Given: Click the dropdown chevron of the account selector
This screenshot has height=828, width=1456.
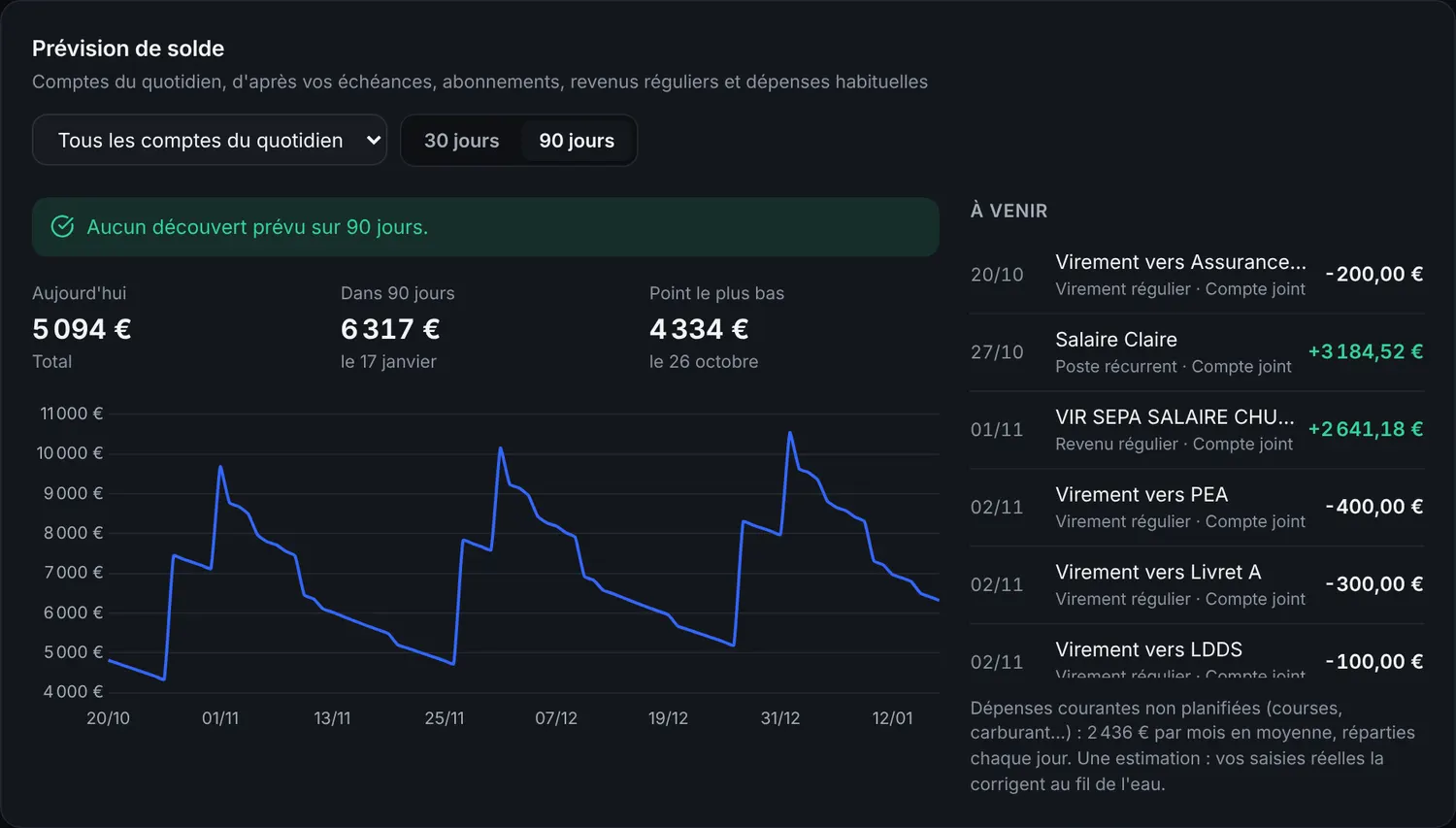Looking at the screenshot, I should point(373,140).
